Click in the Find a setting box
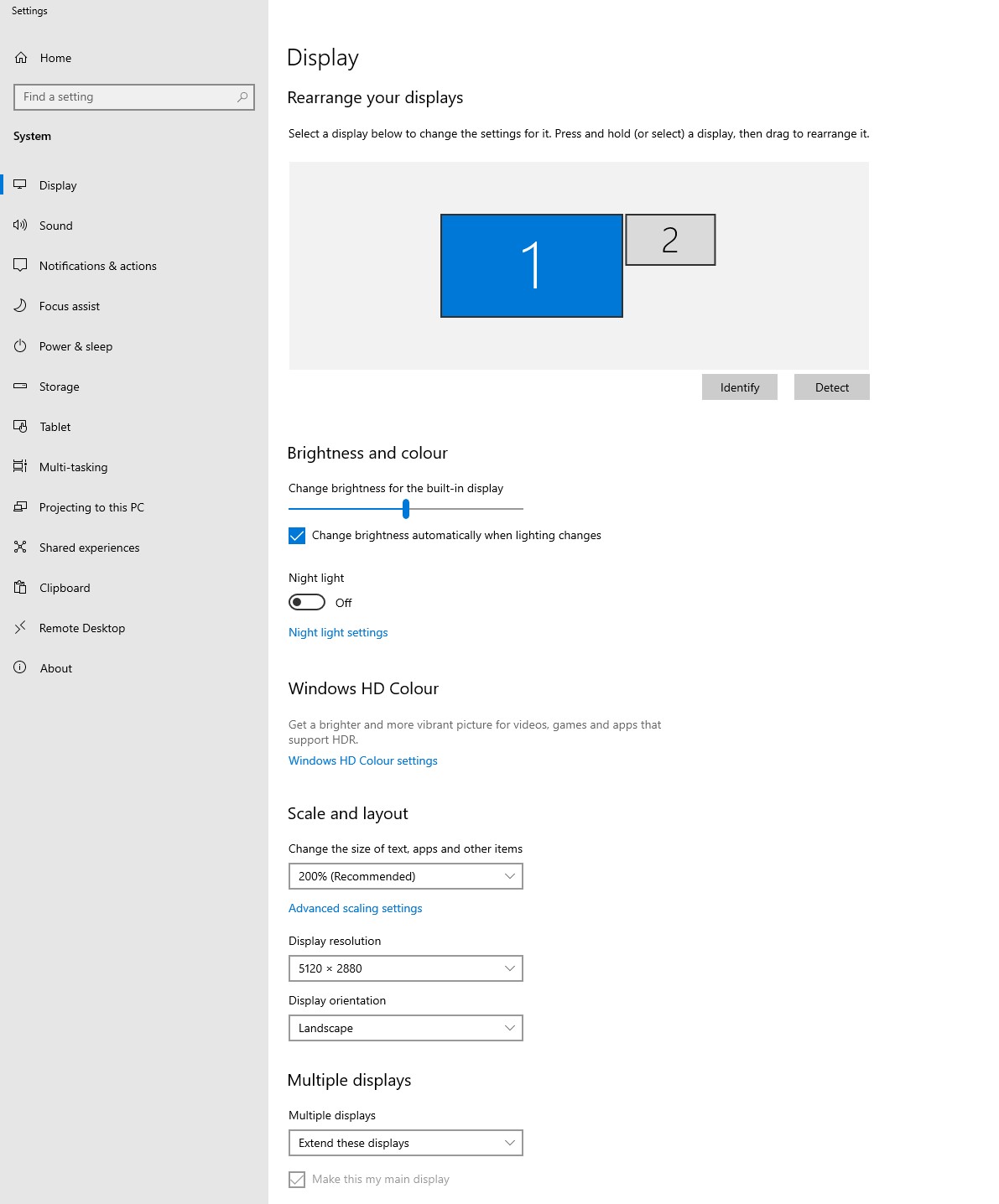This screenshot has width=999, height=1204. pos(134,97)
